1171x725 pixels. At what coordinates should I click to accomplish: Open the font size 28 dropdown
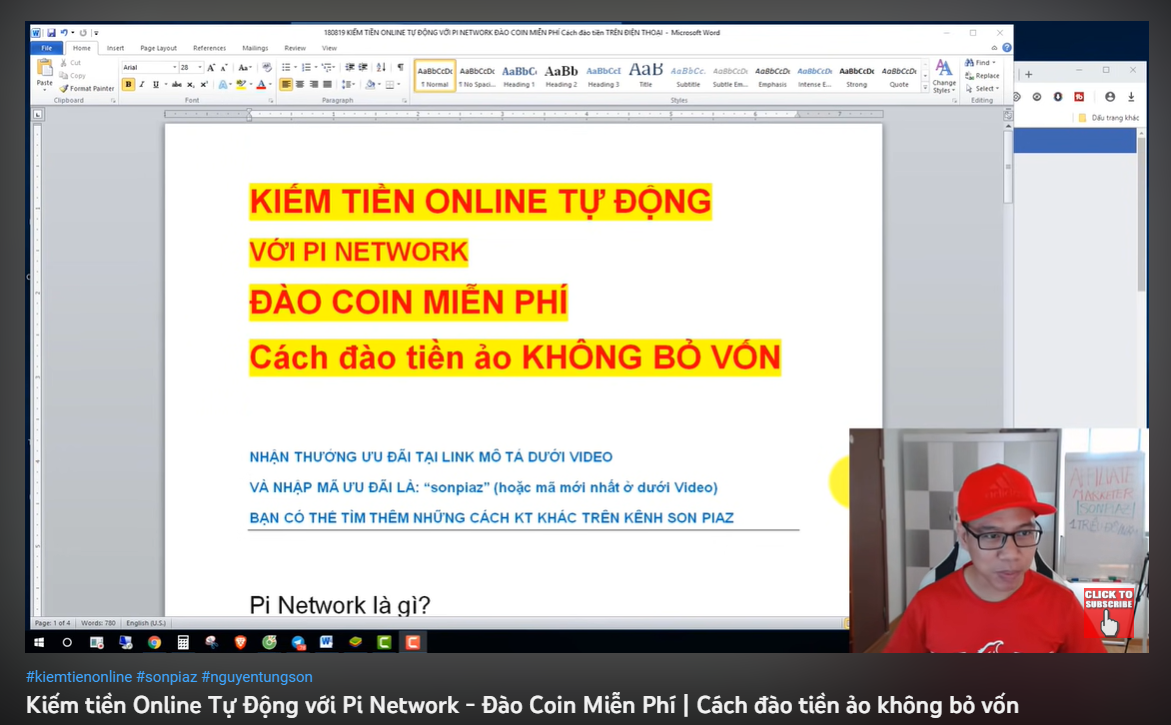199,67
